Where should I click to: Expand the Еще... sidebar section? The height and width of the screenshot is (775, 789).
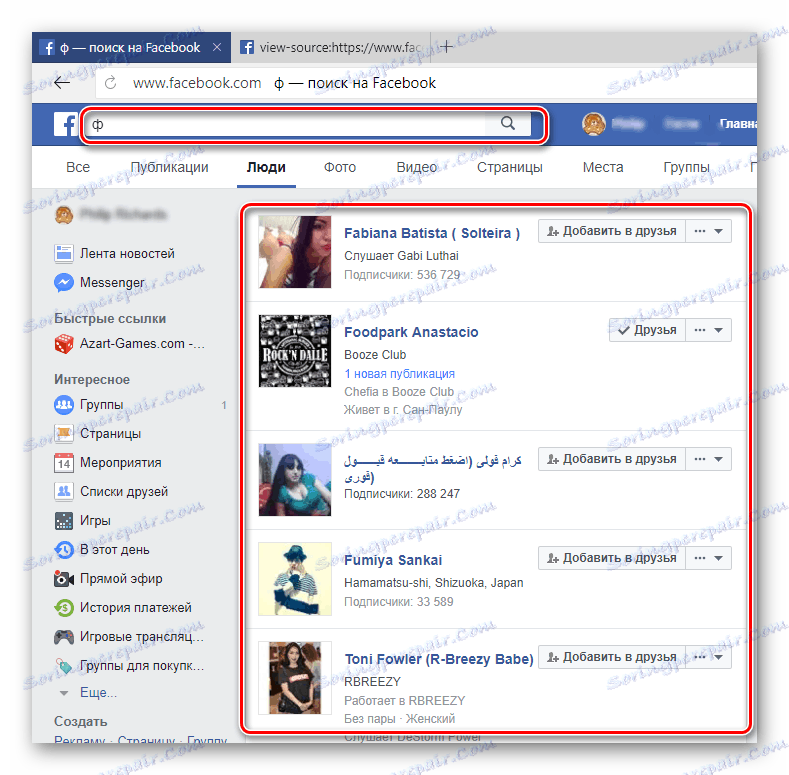tap(98, 693)
